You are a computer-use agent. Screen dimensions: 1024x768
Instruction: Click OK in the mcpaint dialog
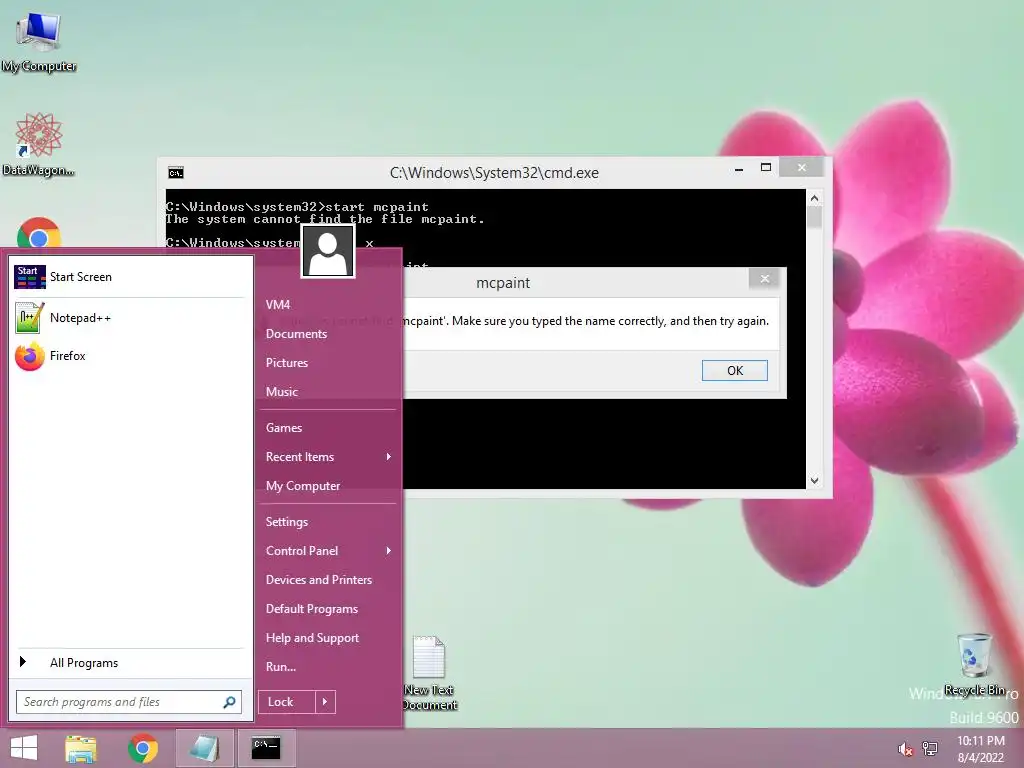coord(735,370)
